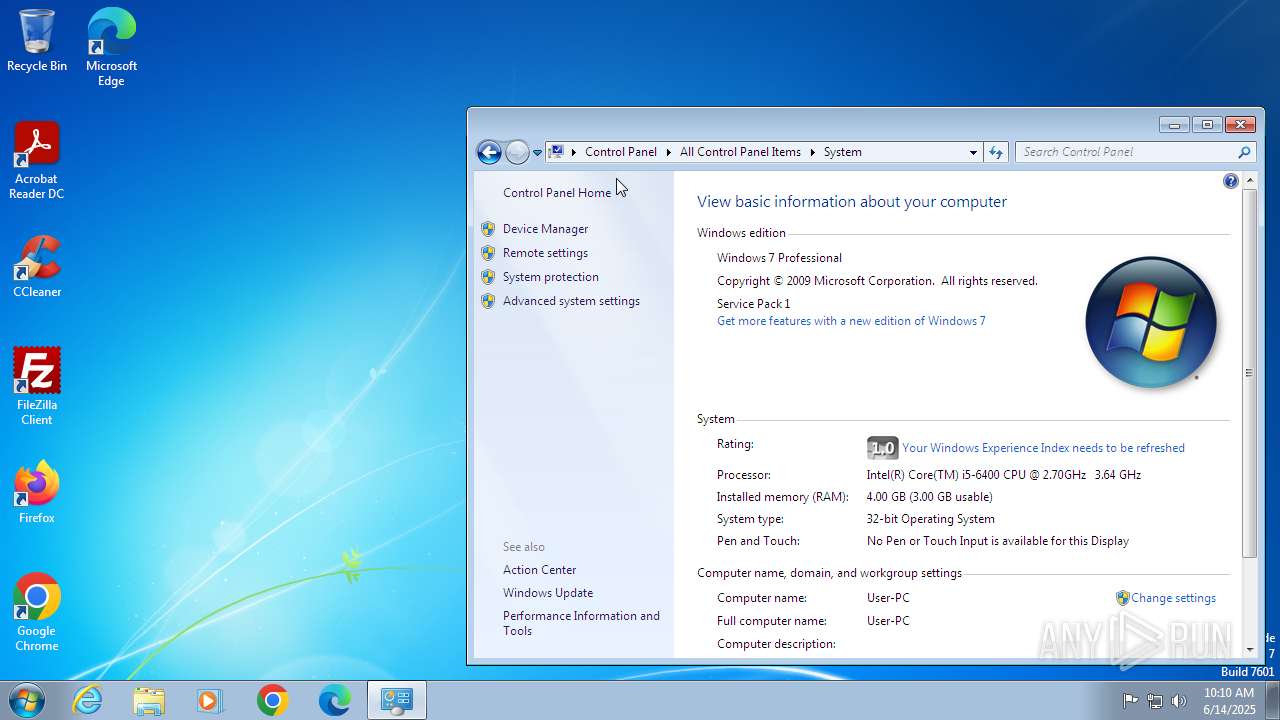This screenshot has height=720, width=1280.
Task: Open the Chrome taskbar icon
Action: 272,700
